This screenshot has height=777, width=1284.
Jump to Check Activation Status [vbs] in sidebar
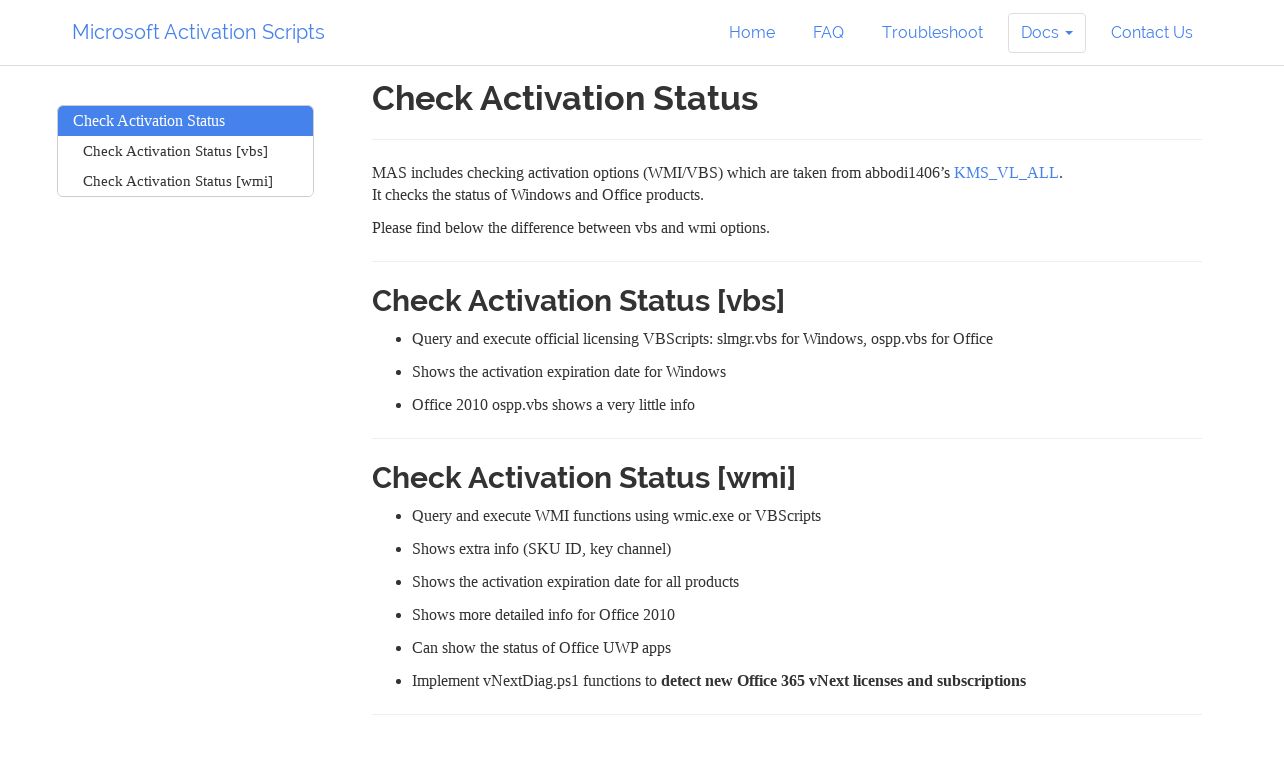tap(185, 151)
